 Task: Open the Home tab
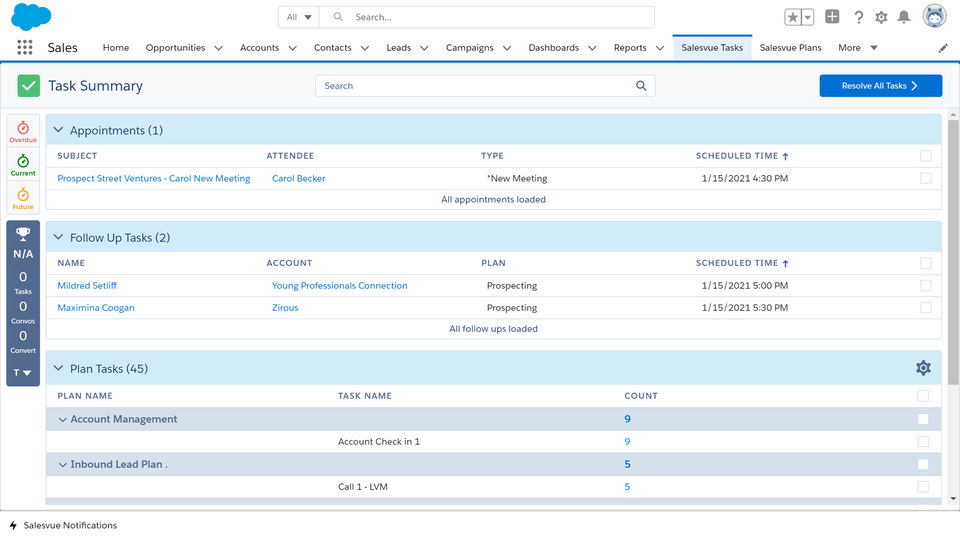(116, 48)
